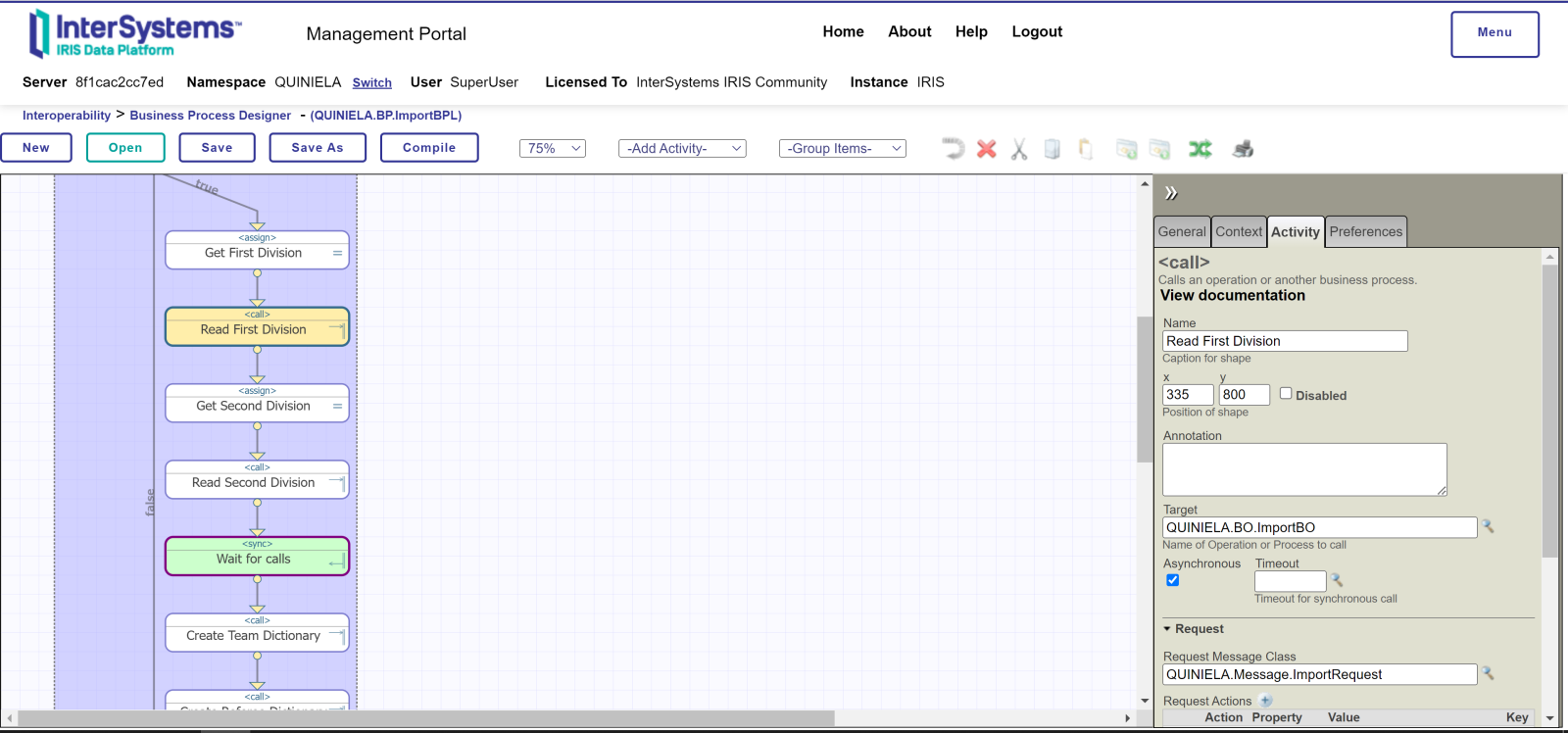Click magnifier next to Request Message Class
The width and height of the screenshot is (1568, 733).
click(1488, 674)
